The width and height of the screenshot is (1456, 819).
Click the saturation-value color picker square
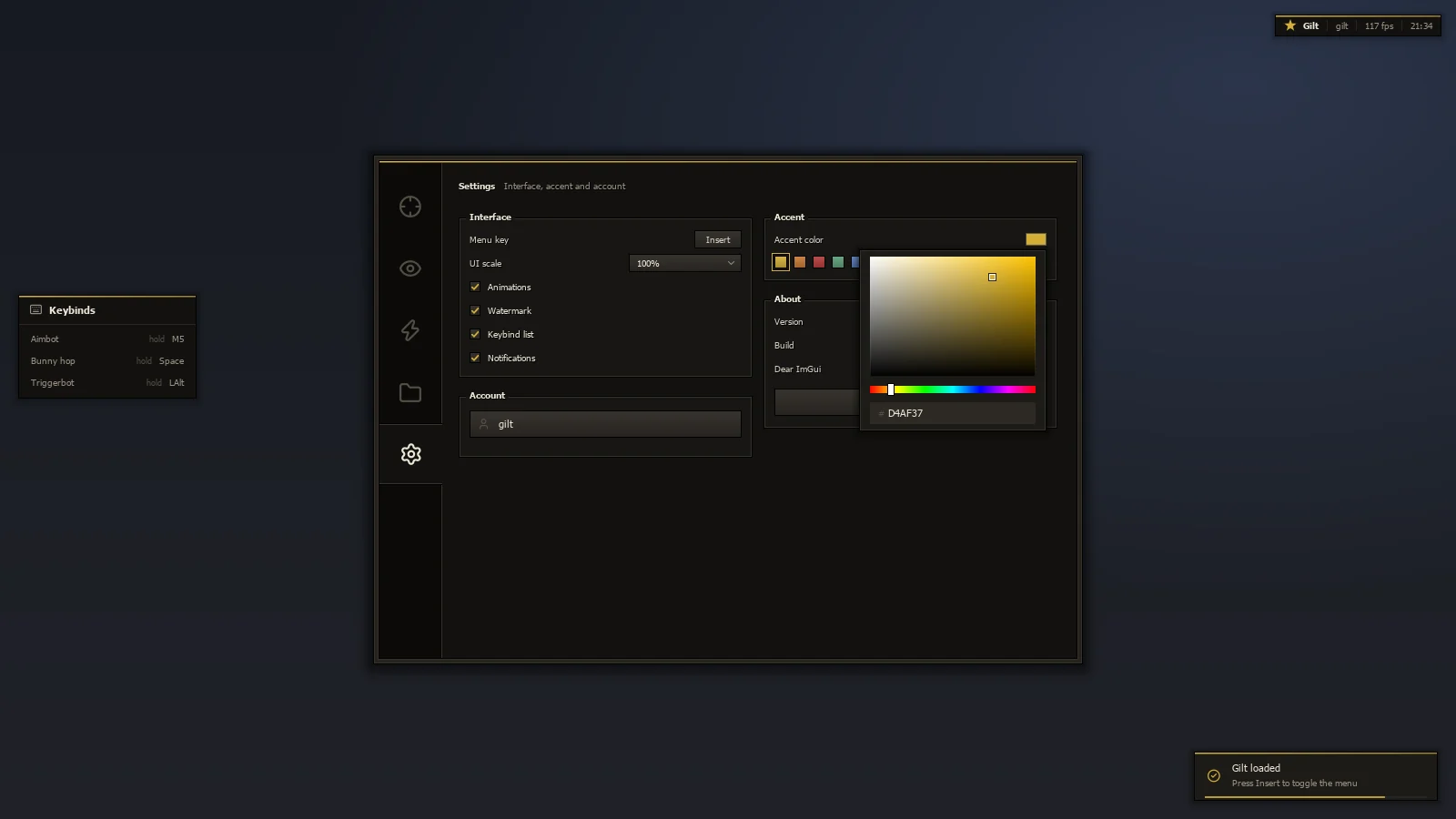[x=953, y=316]
